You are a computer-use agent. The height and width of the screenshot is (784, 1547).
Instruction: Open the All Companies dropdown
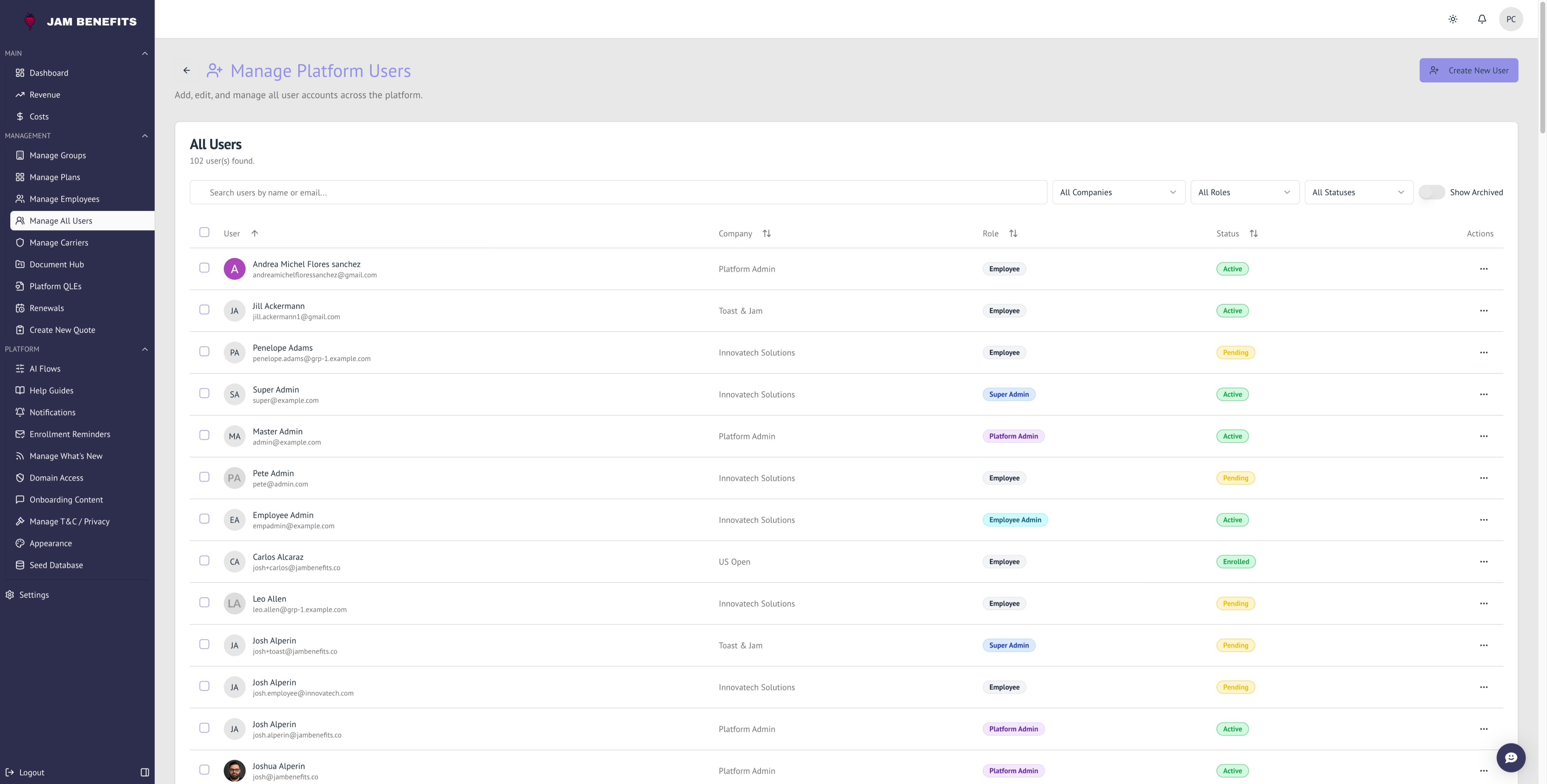click(x=1118, y=192)
